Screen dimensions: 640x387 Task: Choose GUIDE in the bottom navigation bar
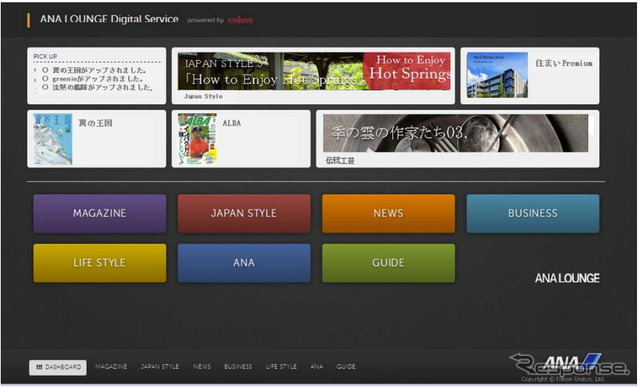(346, 367)
